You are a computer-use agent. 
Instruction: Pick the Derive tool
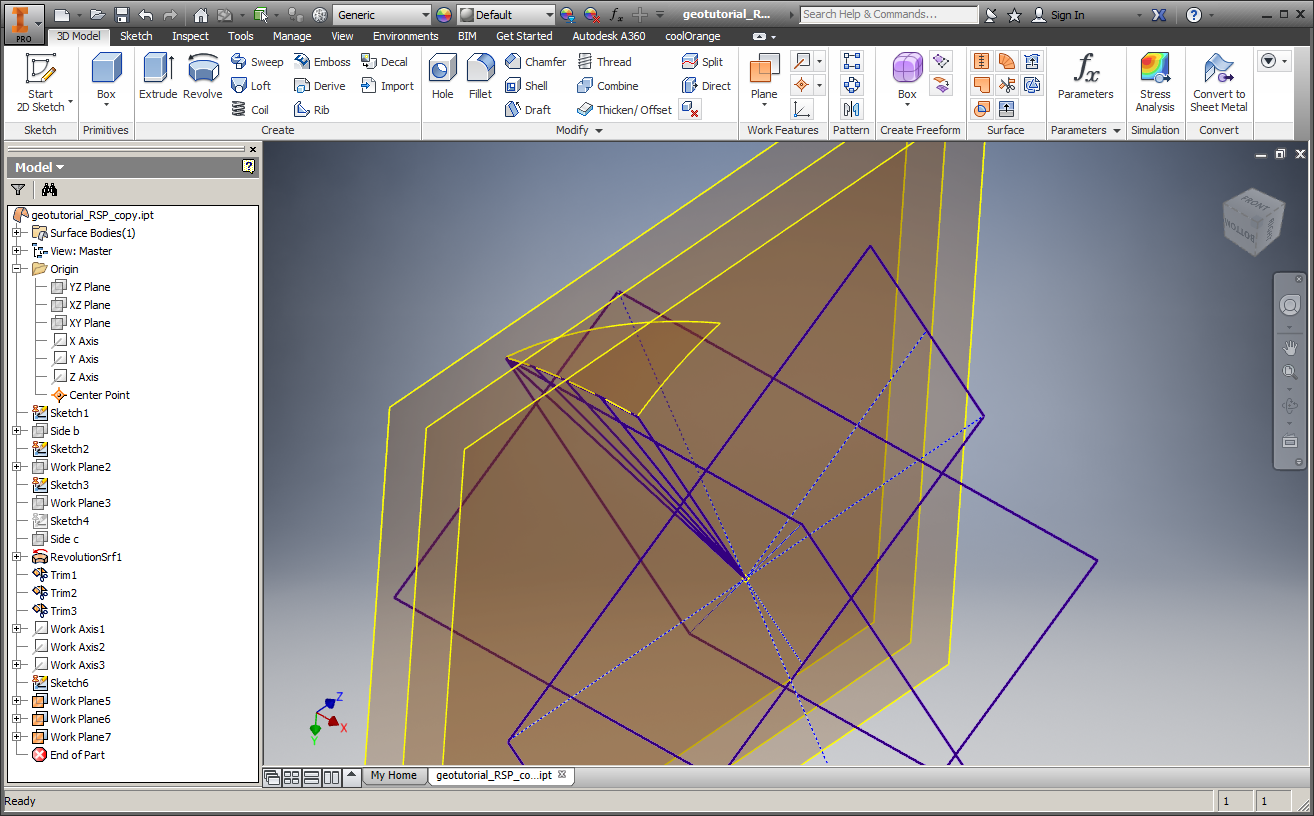click(x=320, y=86)
